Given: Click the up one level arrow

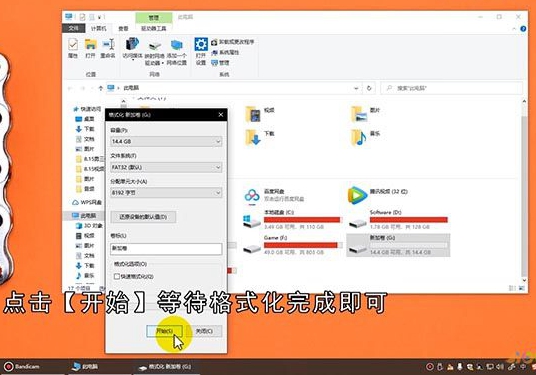Looking at the screenshot, I should (x=100, y=88).
